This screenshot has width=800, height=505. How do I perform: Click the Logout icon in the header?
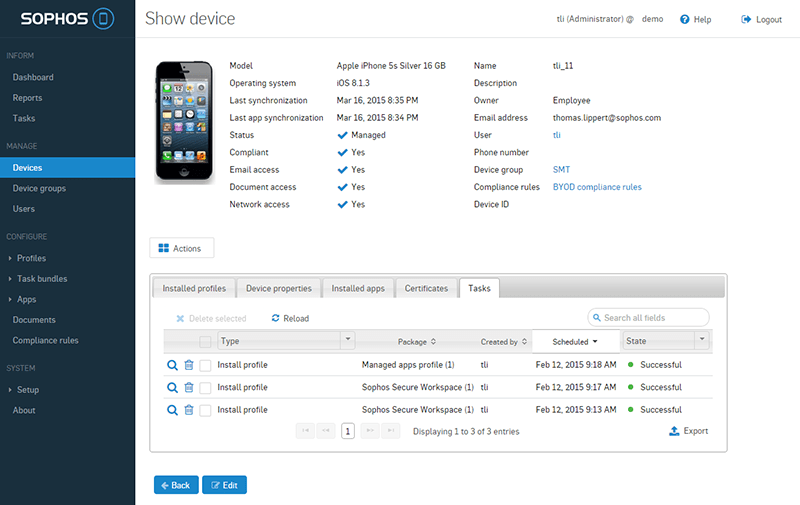tap(746, 19)
